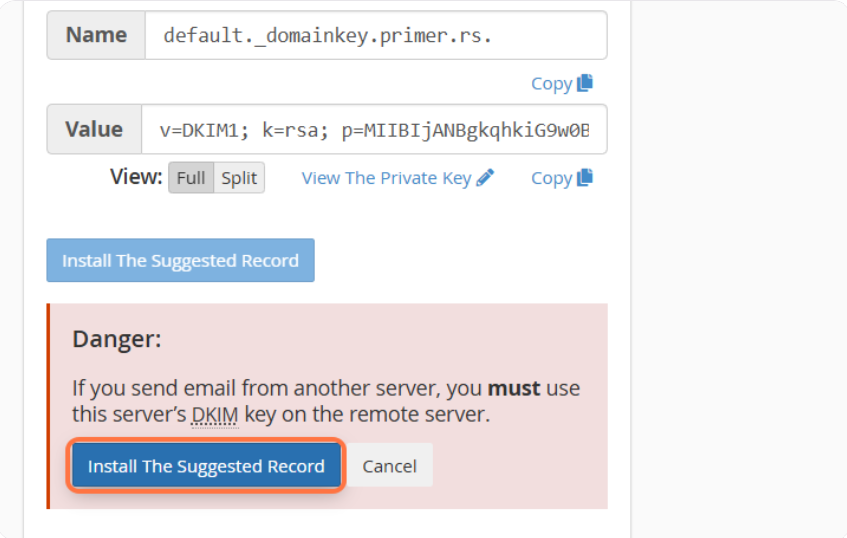Click inside the default._domainkey.primer.rs. name field
This screenshot has height=538, width=847.
pos(375,36)
